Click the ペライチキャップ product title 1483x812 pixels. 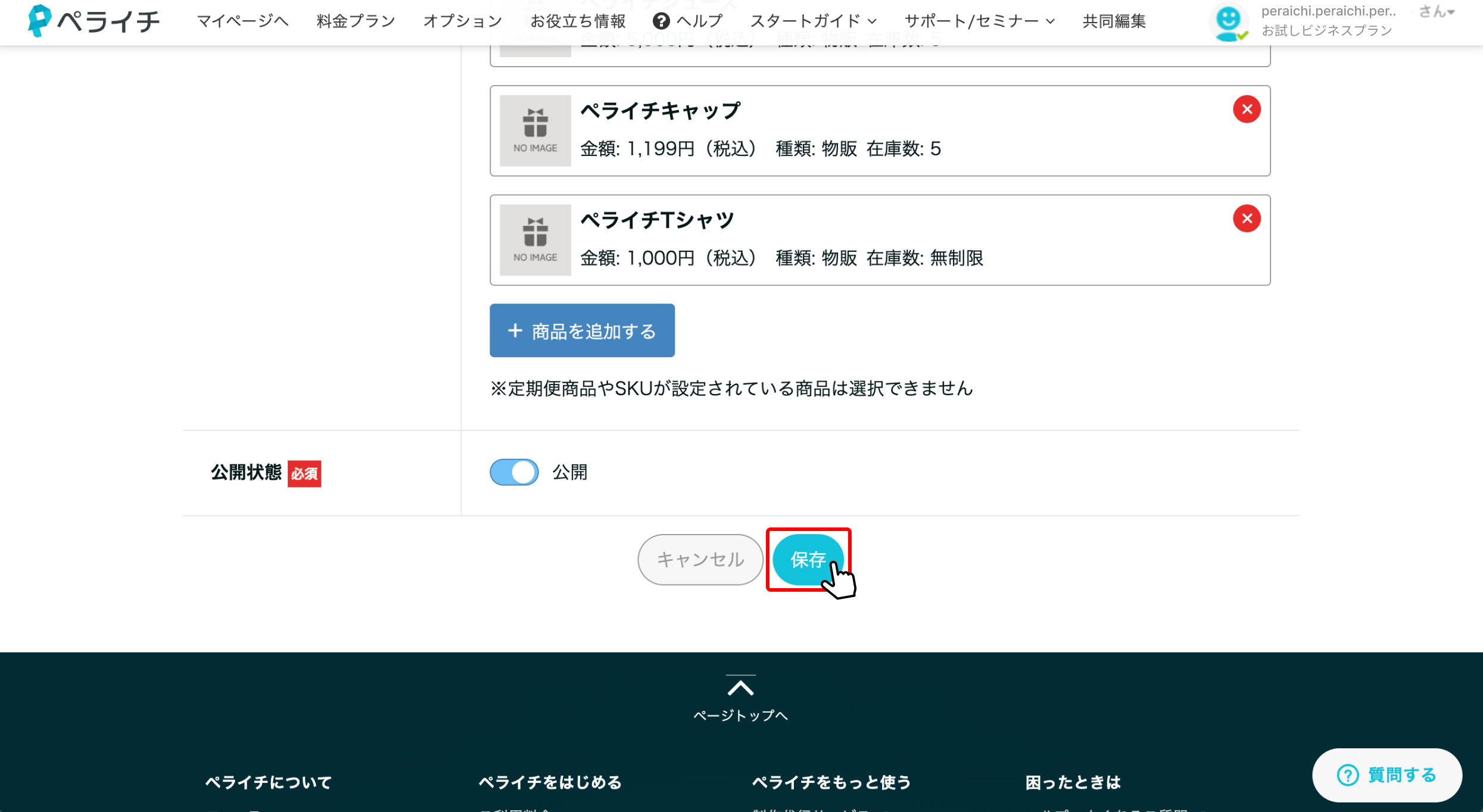click(x=661, y=111)
